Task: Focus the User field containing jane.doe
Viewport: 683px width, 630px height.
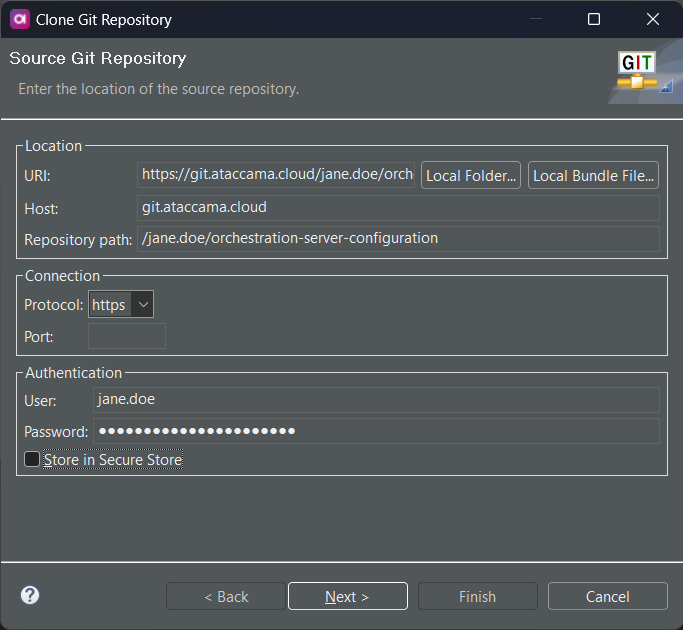Action: tap(375, 400)
